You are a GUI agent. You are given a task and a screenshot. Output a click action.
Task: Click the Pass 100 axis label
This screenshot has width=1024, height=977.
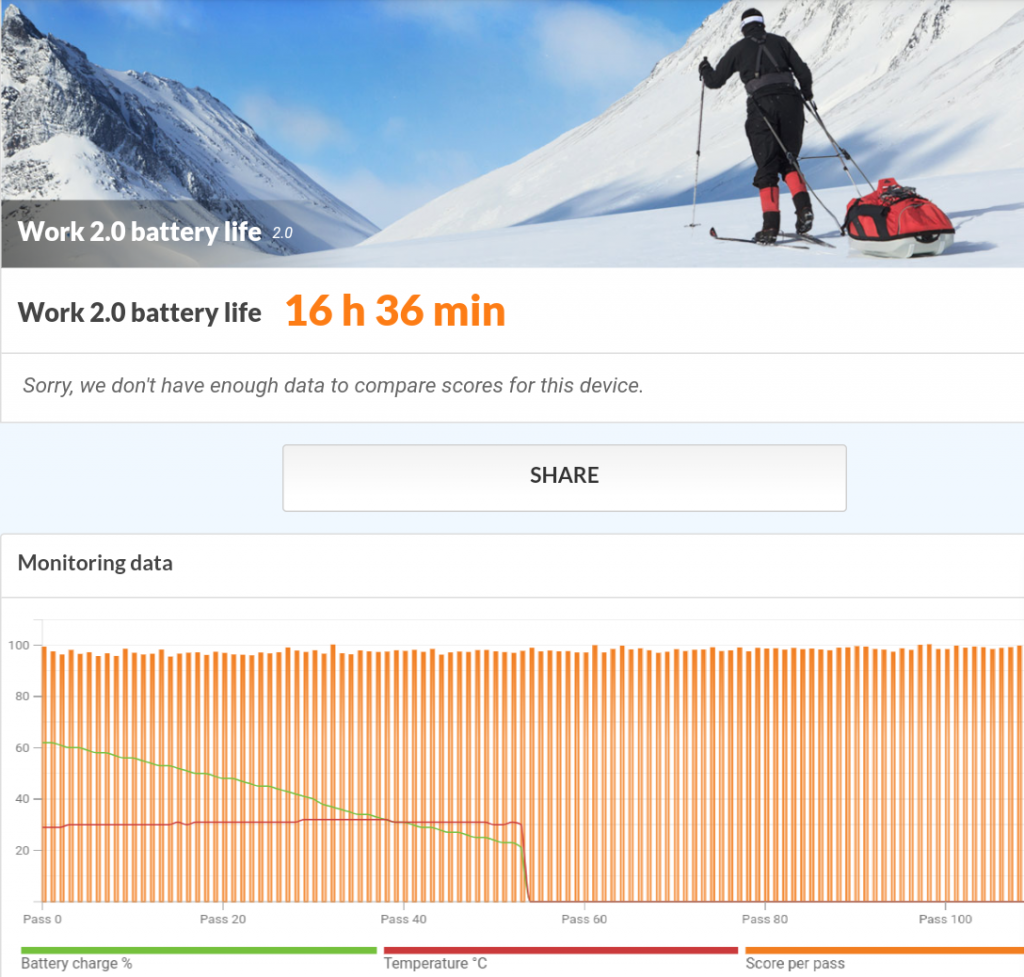pos(945,920)
